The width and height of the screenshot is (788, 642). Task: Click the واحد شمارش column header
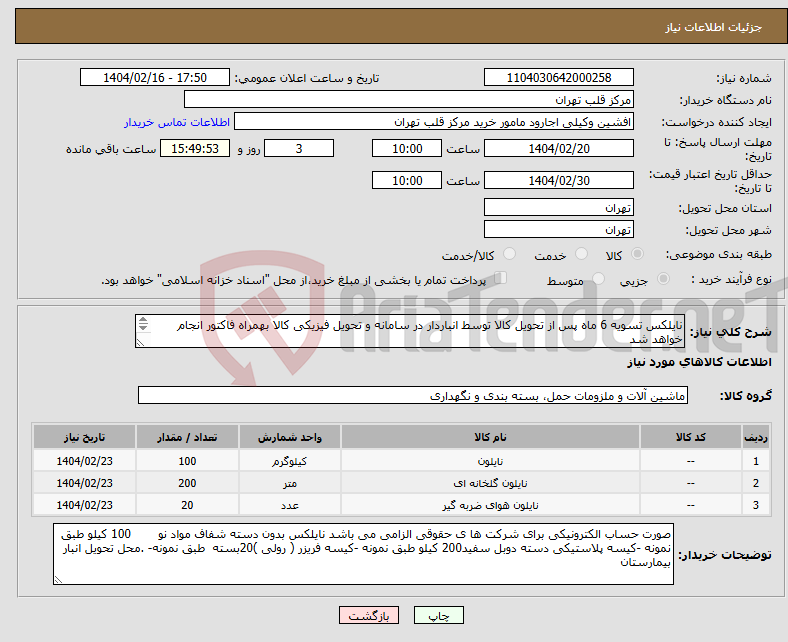coord(289,437)
